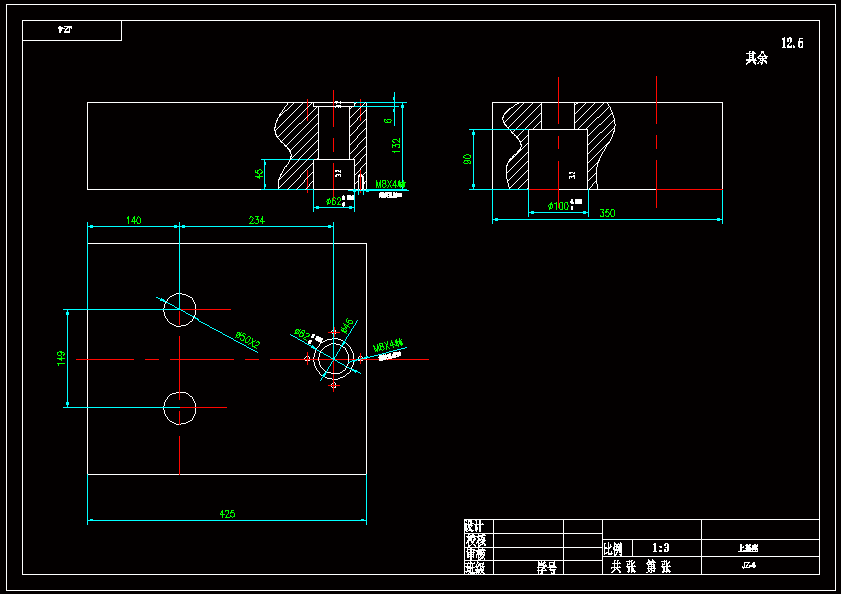This screenshot has height=594, width=841.
Task: Click the scale value "1:3"
Action: coord(660,547)
